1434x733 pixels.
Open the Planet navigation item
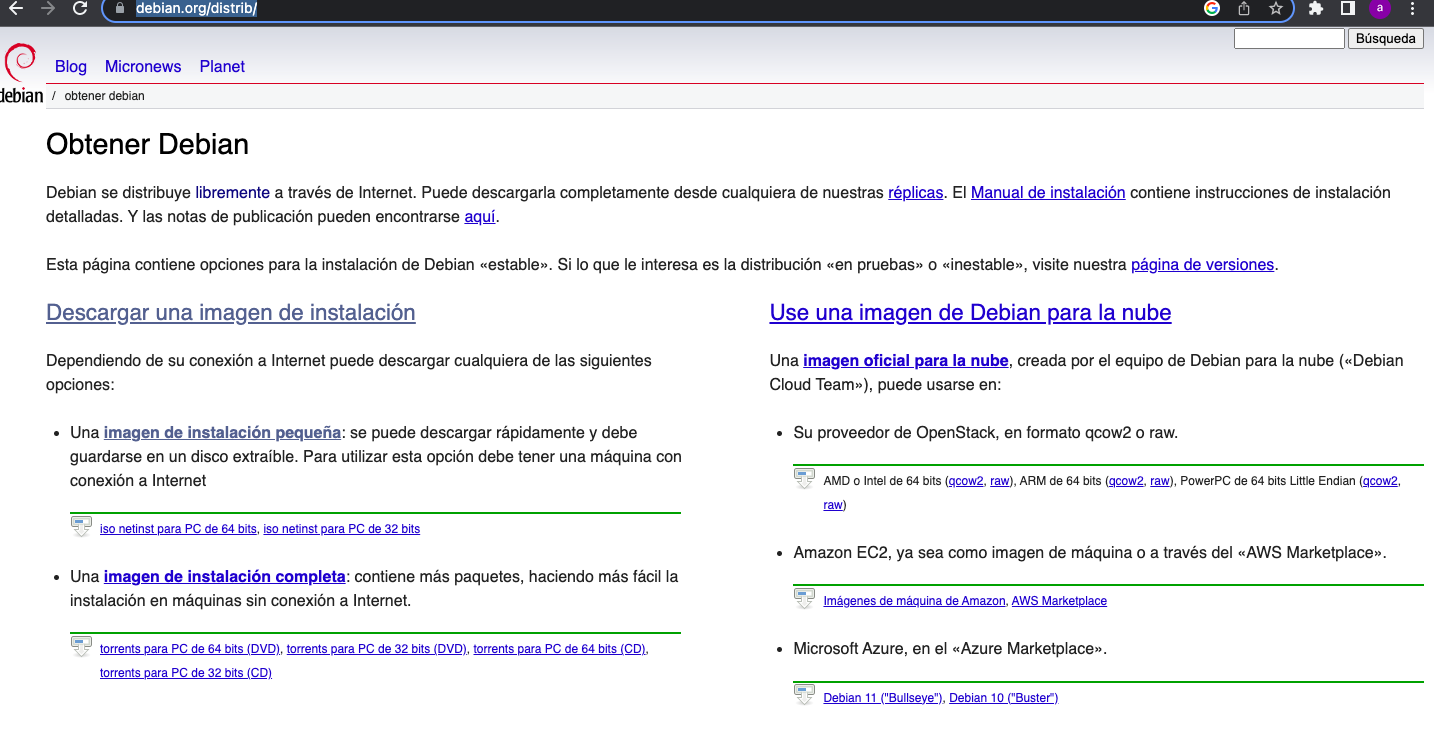[x=222, y=67]
